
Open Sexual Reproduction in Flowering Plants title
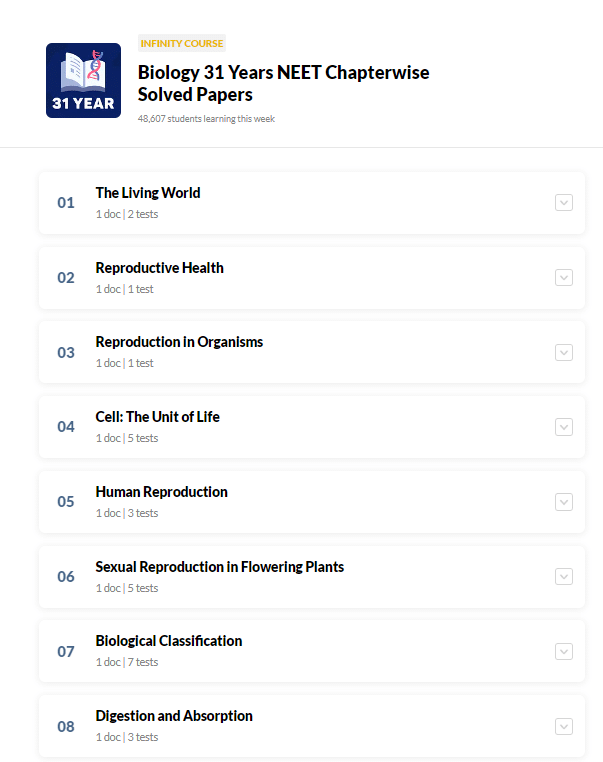click(x=220, y=567)
